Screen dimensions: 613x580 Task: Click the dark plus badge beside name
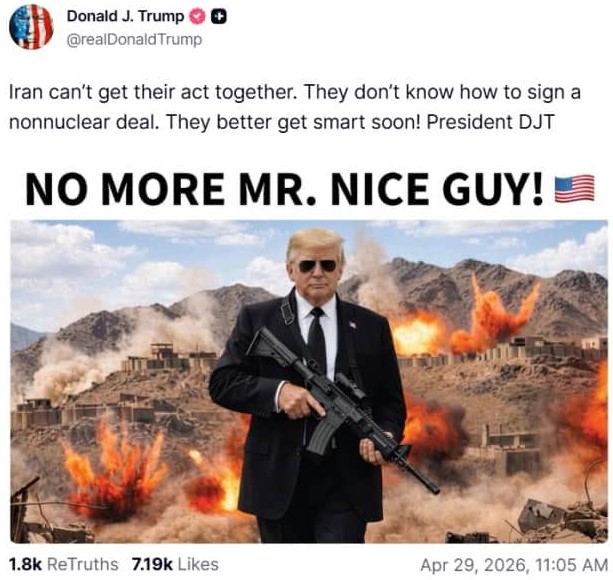click(x=219, y=16)
